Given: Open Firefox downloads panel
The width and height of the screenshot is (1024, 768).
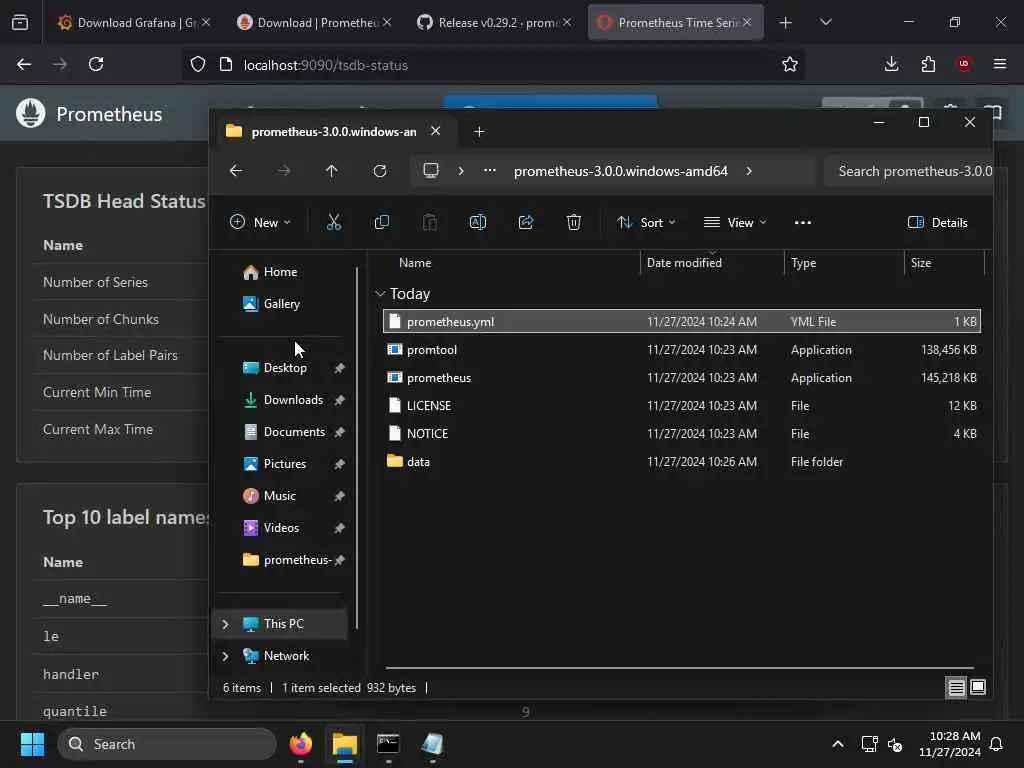Looking at the screenshot, I should (891, 64).
